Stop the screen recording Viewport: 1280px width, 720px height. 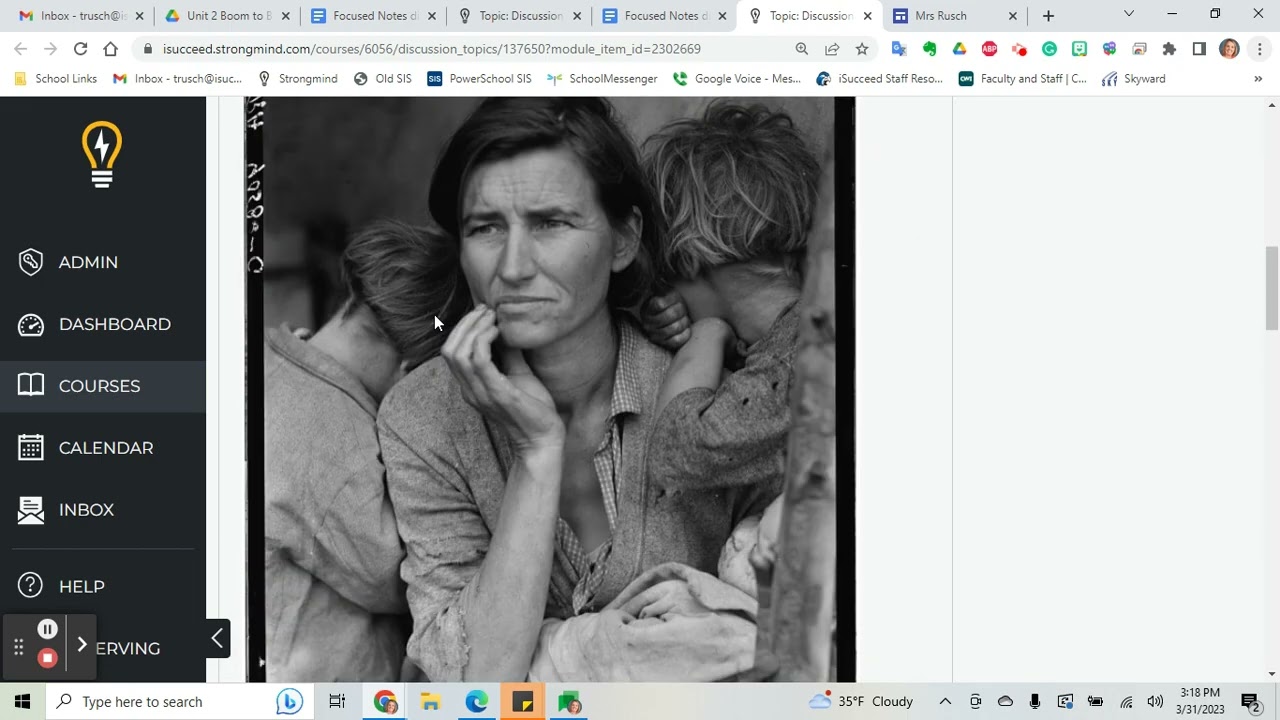pyautogui.click(x=47, y=658)
